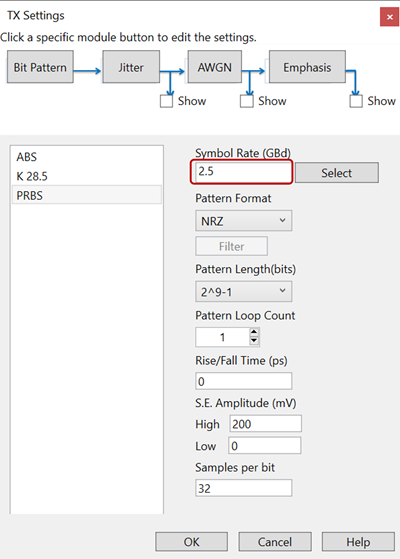The height and width of the screenshot is (559, 400).
Task: Enable Show checkbox after Jitter
Action: 166,101
